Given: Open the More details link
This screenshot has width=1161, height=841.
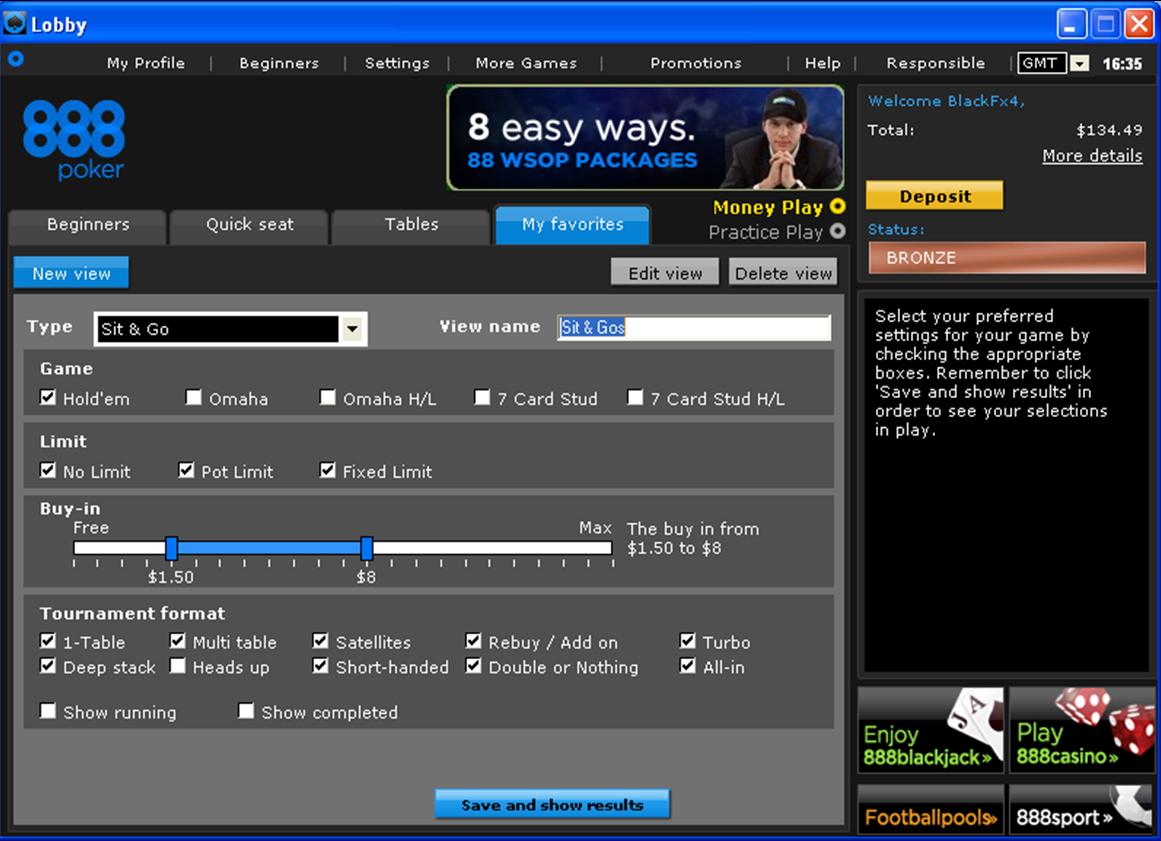Looking at the screenshot, I should [1092, 155].
